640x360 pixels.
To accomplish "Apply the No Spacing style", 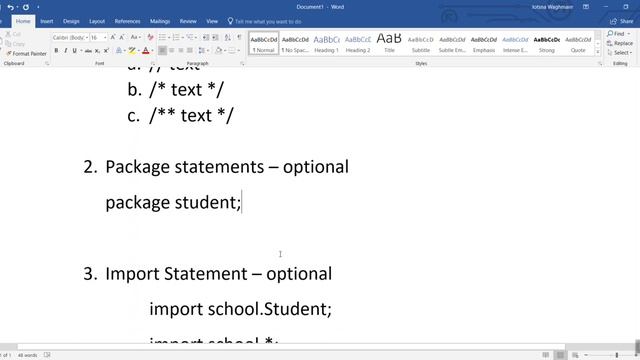I will click(295, 43).
